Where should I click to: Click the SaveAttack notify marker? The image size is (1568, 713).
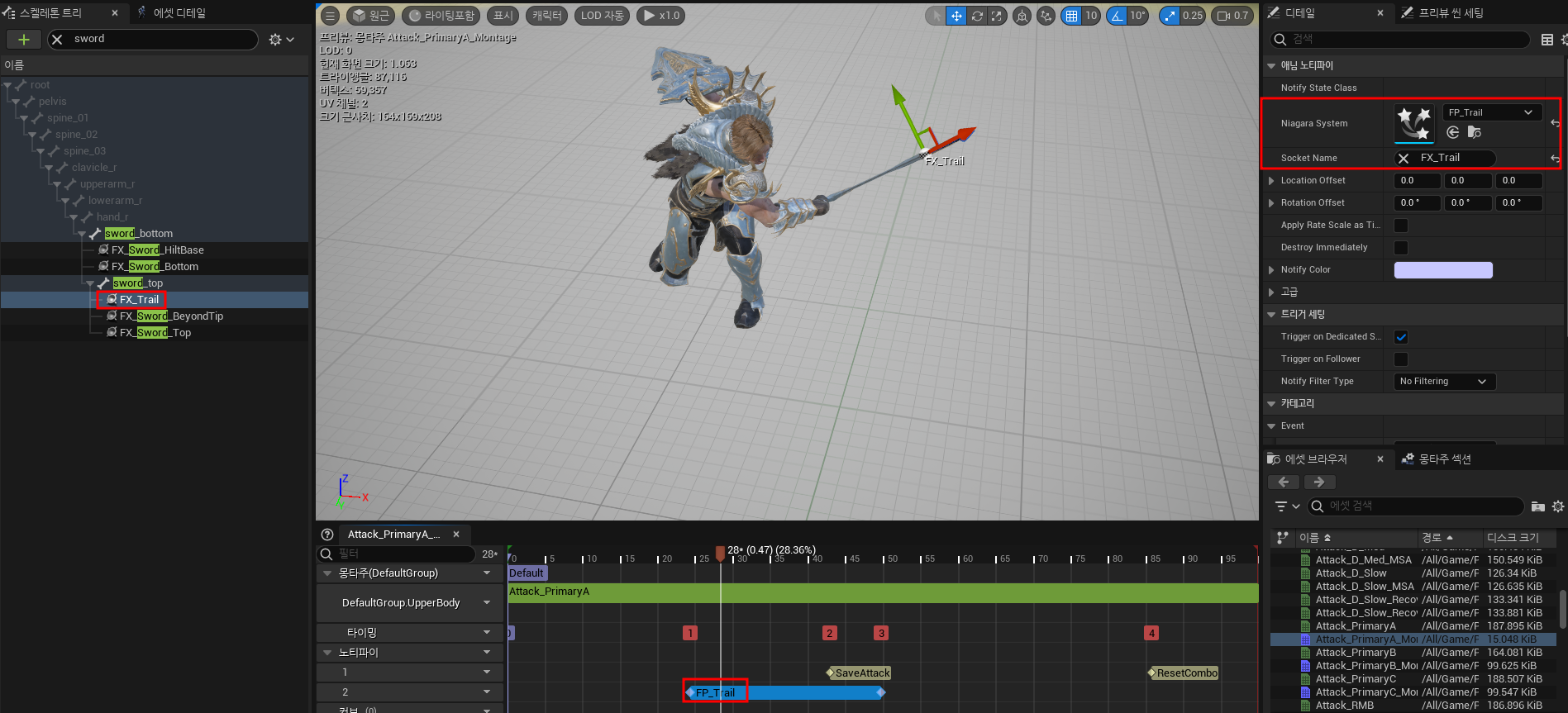click(860, 673)
